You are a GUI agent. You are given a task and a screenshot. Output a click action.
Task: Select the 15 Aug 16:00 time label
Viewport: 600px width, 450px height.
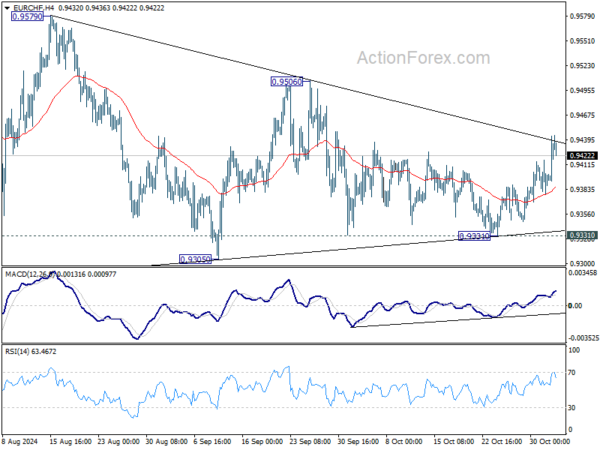pyautogui.click(x=70, y=441)
